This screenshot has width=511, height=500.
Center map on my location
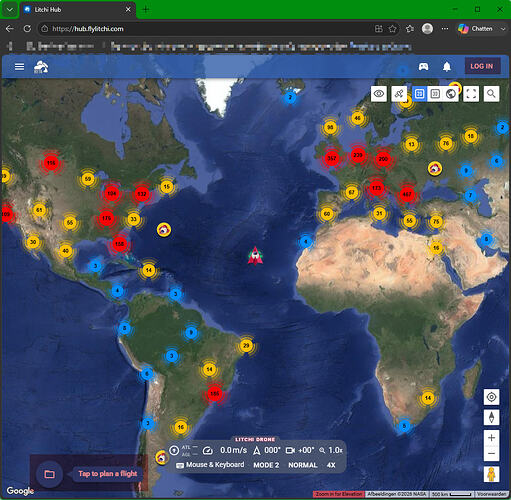[x=491, y=397]
